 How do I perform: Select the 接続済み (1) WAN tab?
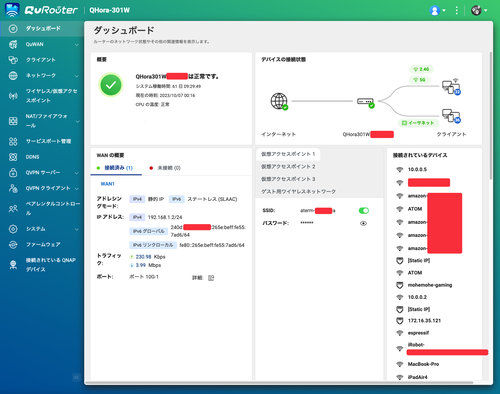[116, 168]
